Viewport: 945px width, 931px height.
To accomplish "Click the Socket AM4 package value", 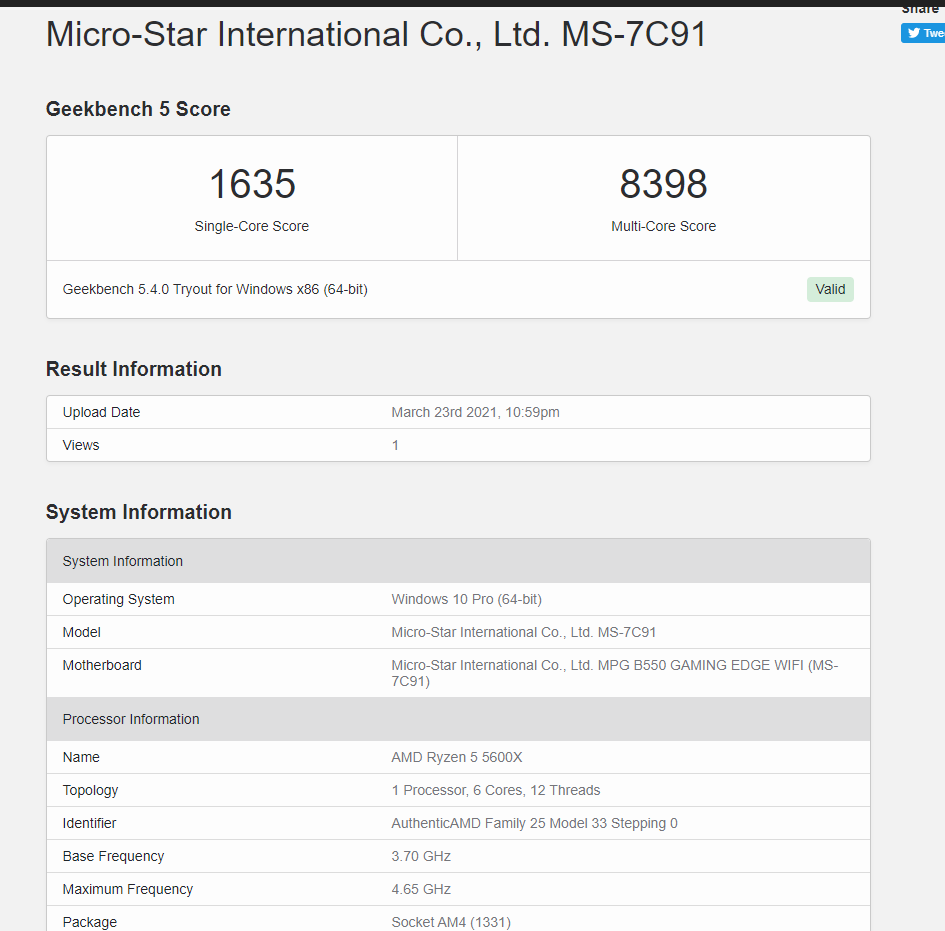I will coord(451,922).
